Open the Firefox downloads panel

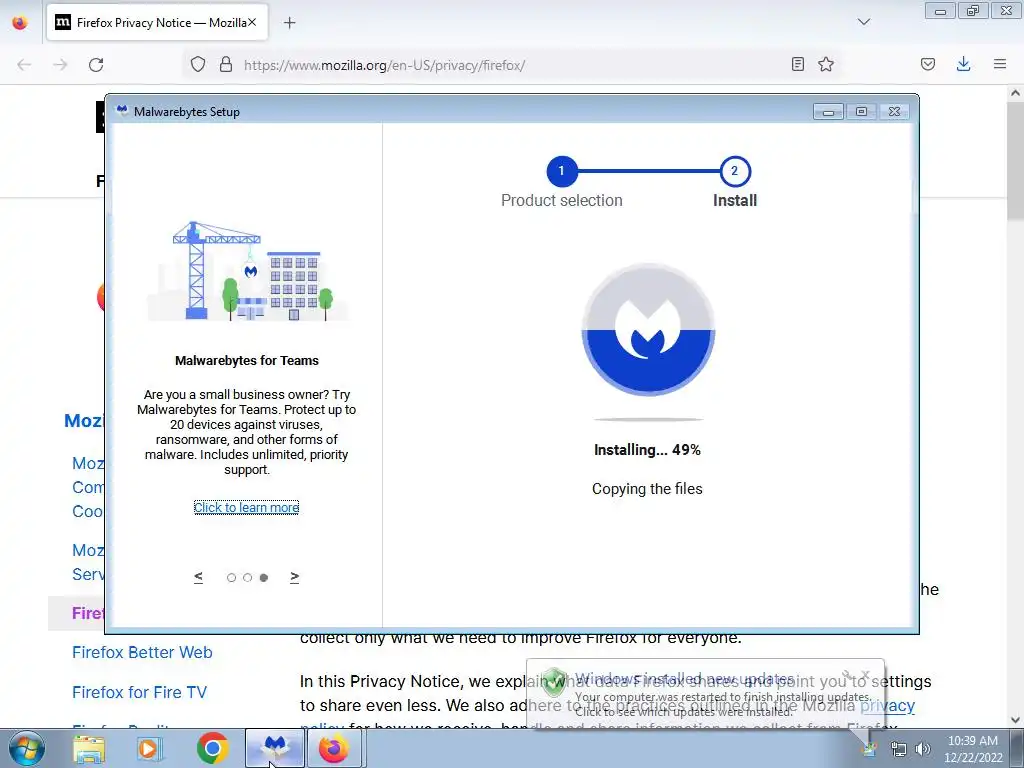pos(963,64)
